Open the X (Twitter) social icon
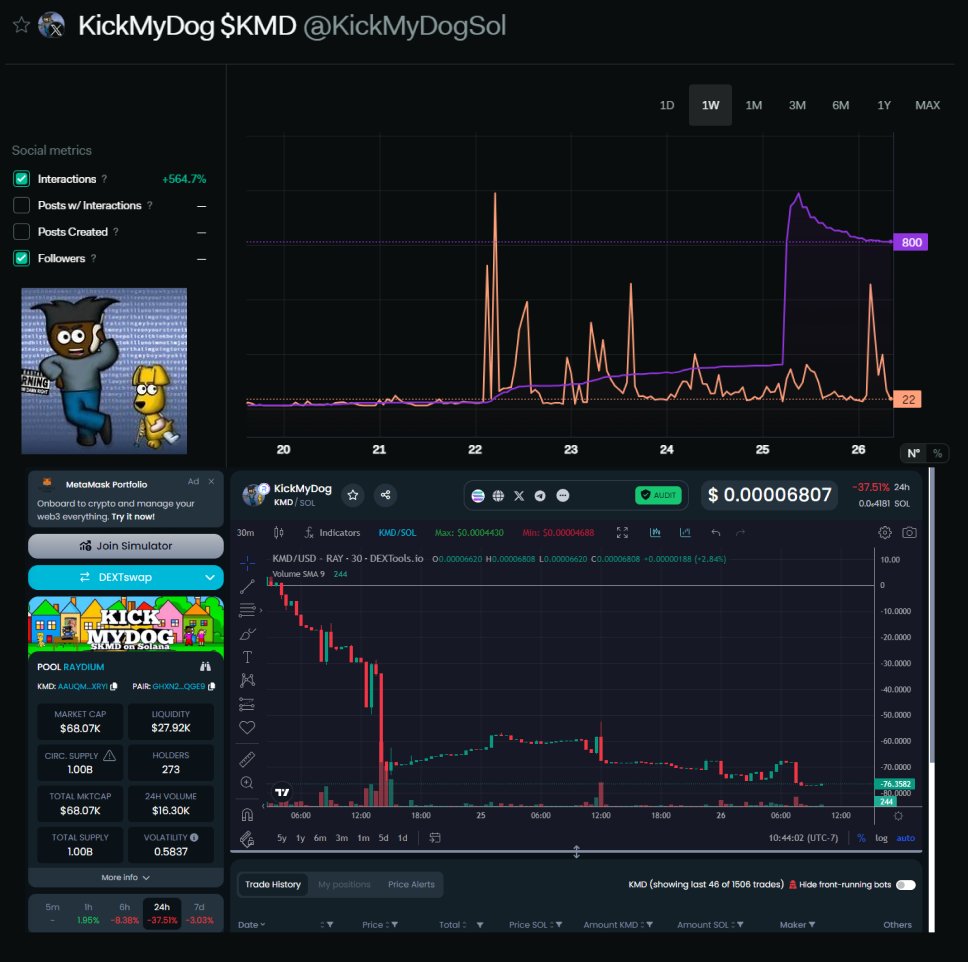Image resolution: width=968 pixels, height=962 pixels. click(x=519, y=495)
